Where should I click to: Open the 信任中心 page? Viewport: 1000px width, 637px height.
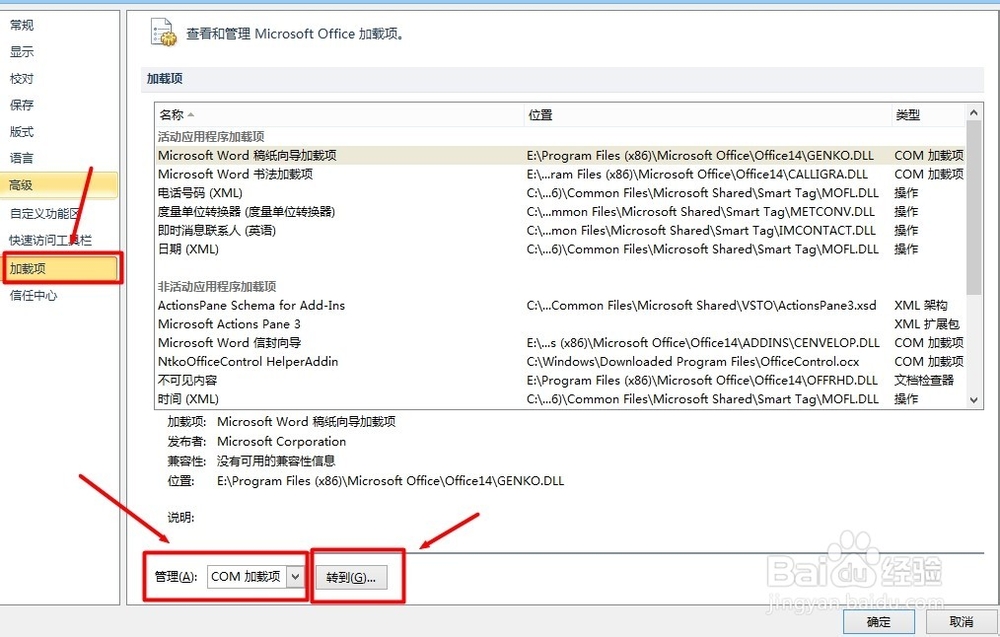(x=33, y=295)
